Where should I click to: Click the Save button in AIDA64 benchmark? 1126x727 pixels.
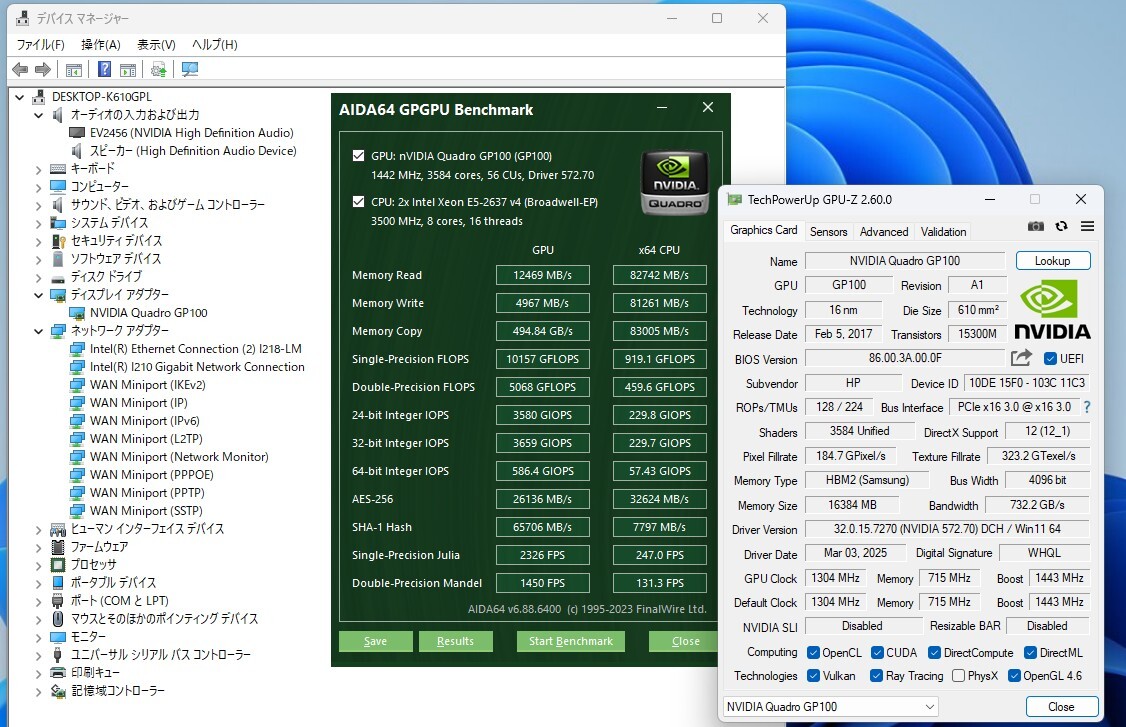[376, 641]
